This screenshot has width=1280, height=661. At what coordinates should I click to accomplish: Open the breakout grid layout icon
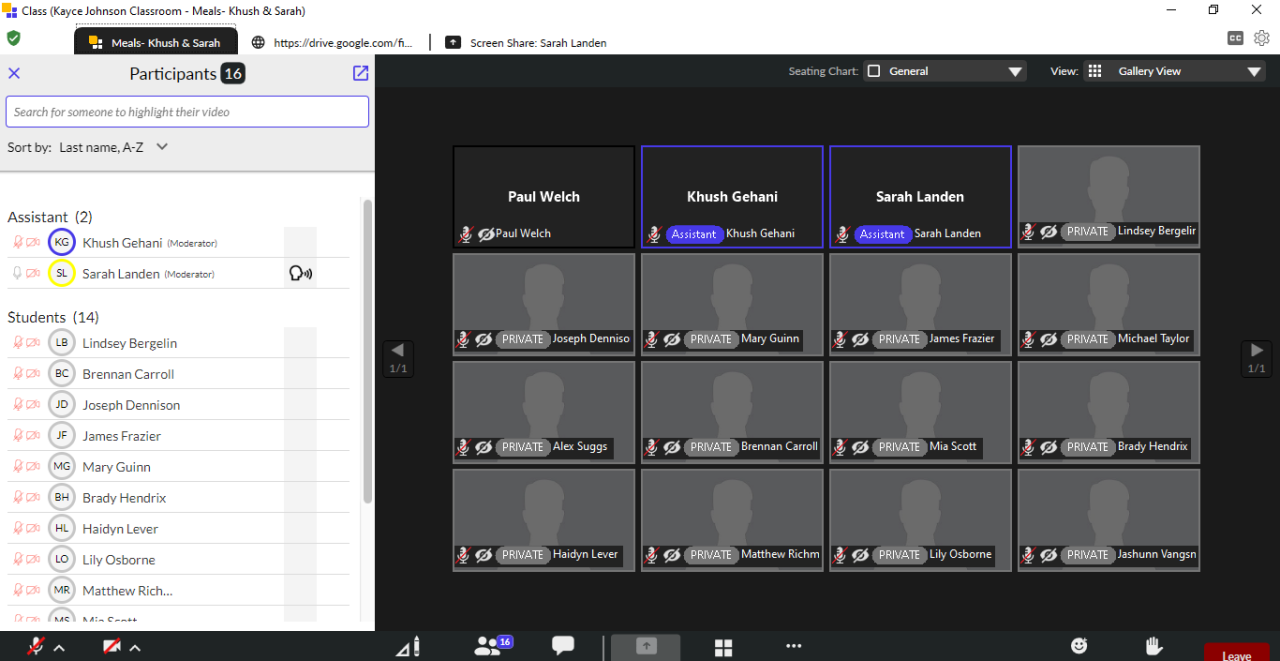tap(723, 647)
